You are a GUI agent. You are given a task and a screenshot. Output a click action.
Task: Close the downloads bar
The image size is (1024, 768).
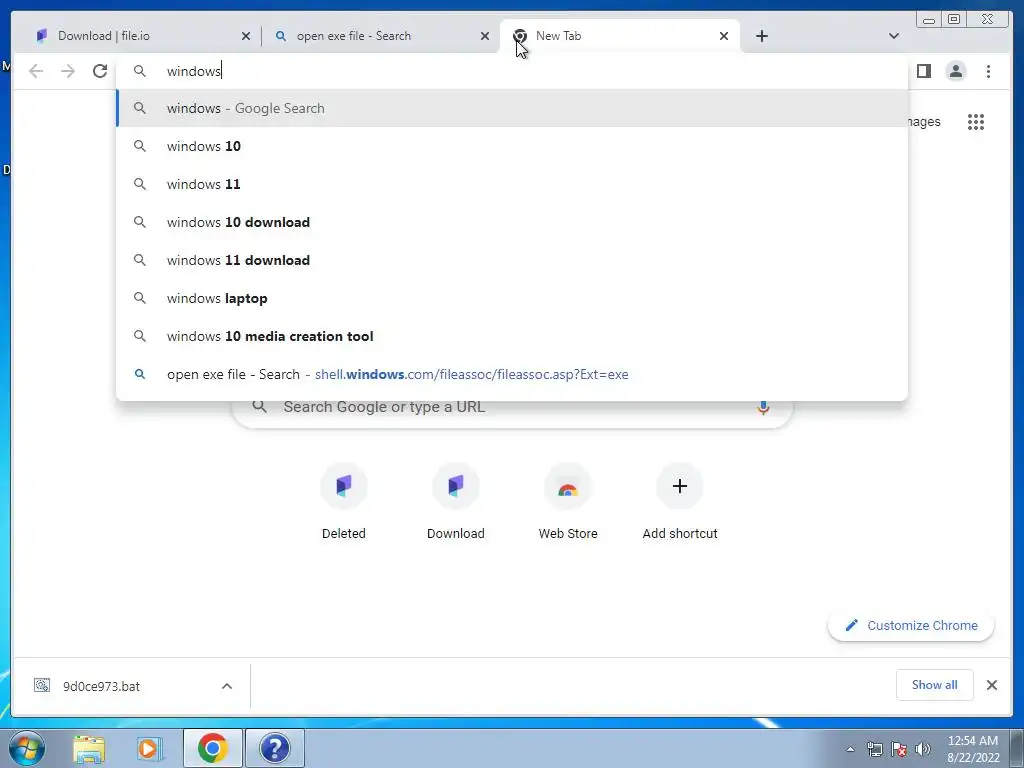pyautogui.click(x=991, y=685)
